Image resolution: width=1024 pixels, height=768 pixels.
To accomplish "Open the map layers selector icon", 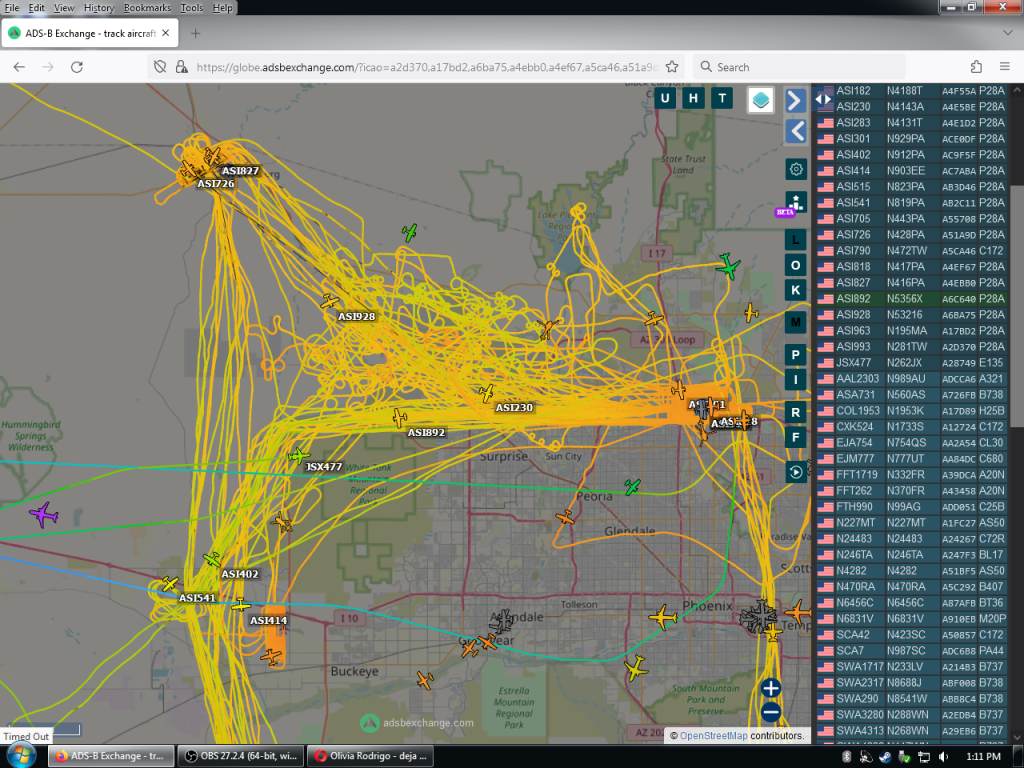I will (761, 100).
